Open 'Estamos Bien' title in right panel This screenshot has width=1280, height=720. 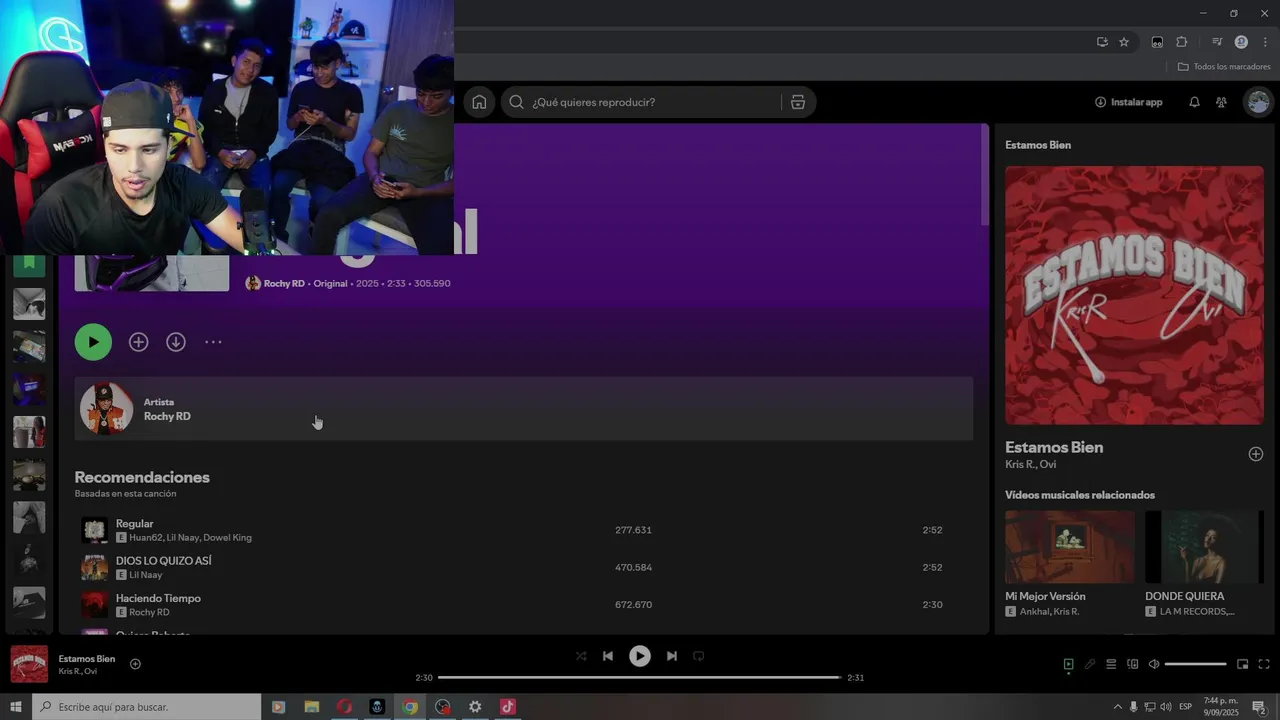[1054, 447]
